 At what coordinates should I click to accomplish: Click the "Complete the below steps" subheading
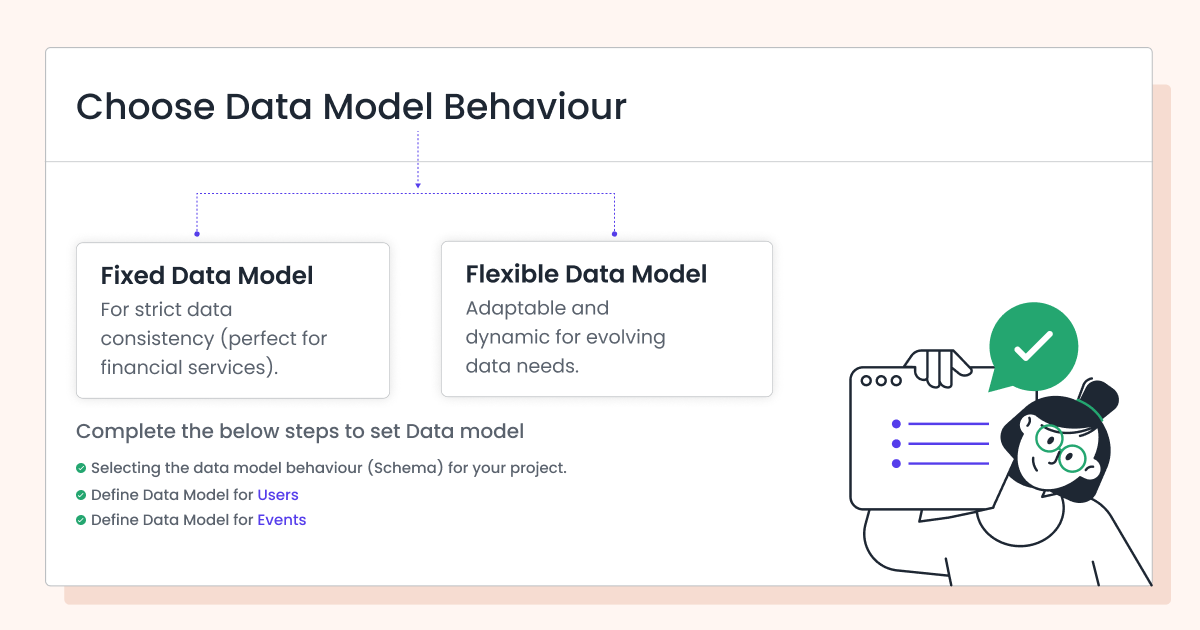300,432
